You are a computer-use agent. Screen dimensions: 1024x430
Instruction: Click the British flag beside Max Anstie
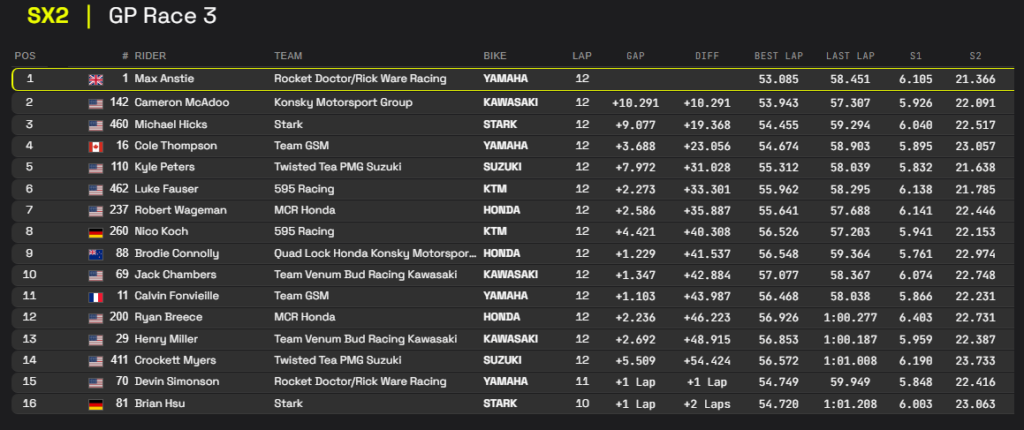click(x=95, y=80)
